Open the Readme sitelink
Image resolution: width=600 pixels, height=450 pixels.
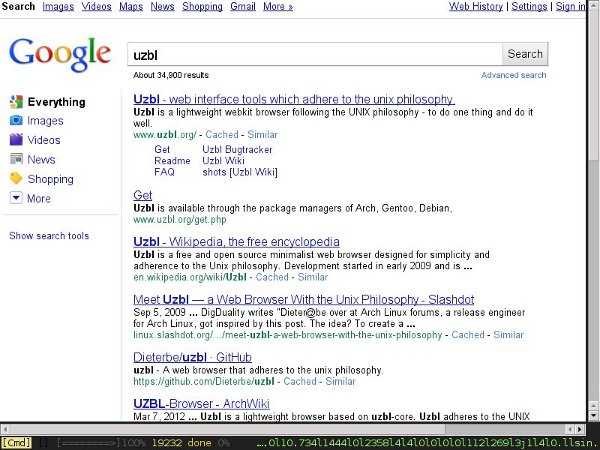click(172, 161)
